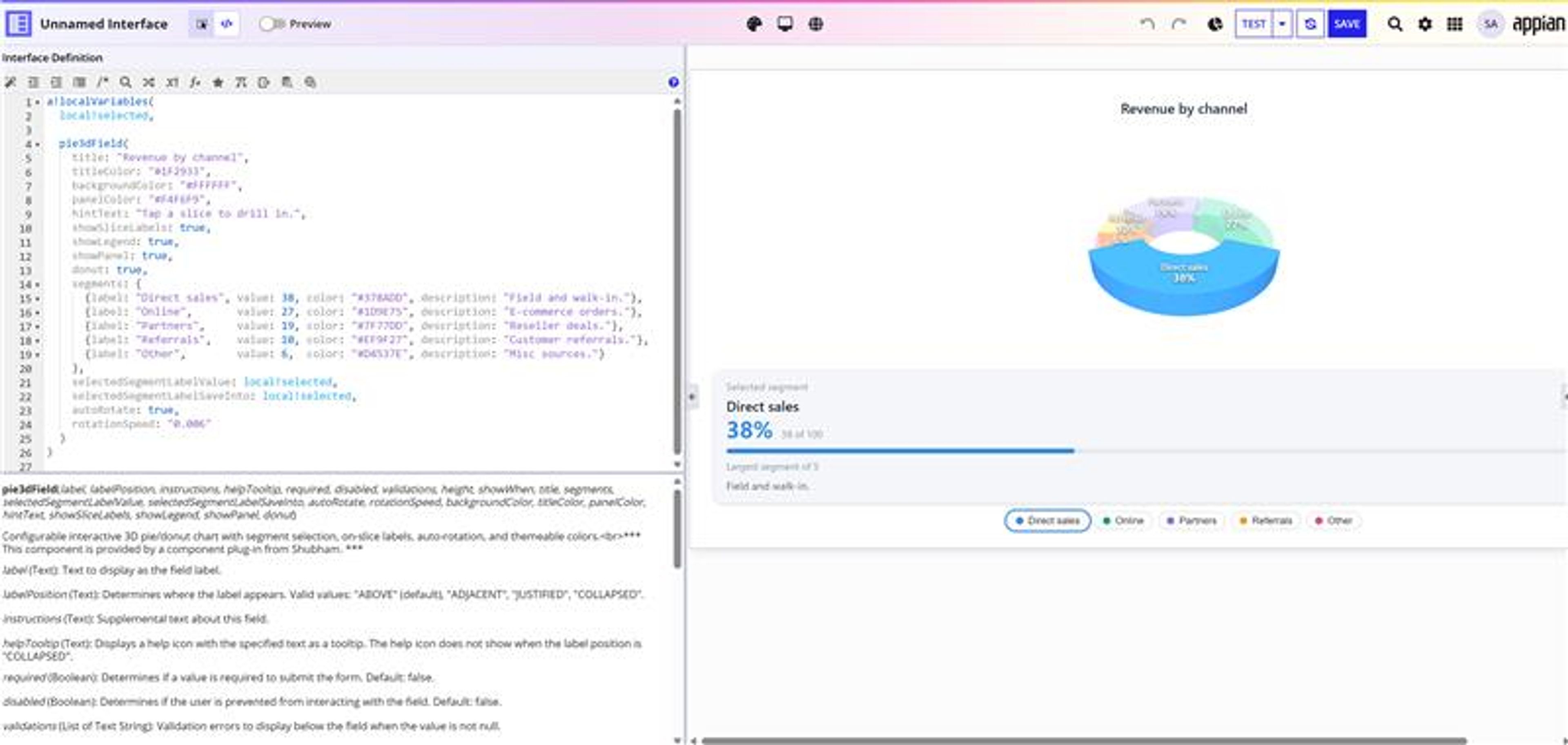Collapse code fold at line 1
The height and width of the screenshot is (745, 1568).
pos(38,102)
